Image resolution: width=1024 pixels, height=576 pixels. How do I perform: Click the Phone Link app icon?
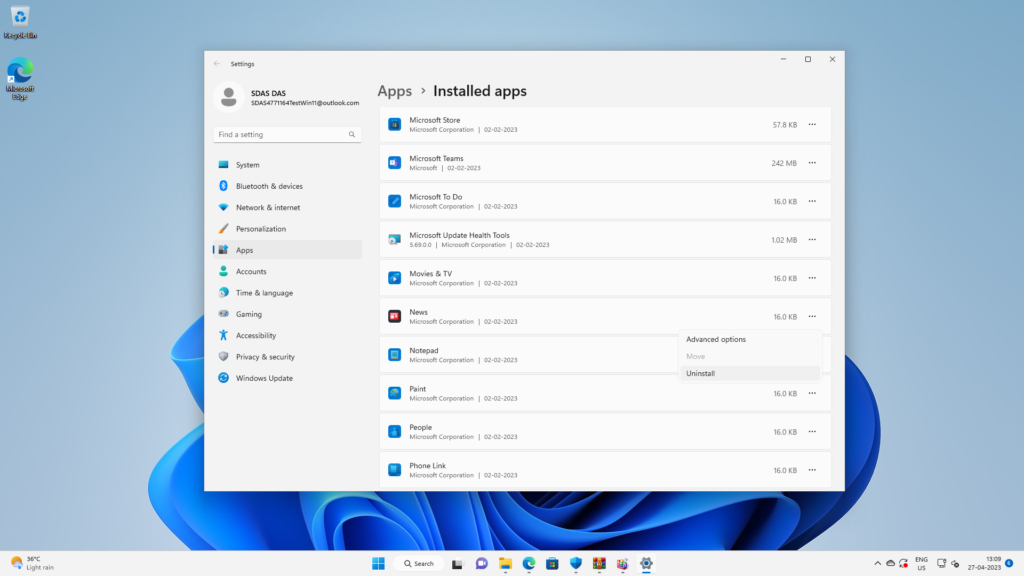(394, 470)
